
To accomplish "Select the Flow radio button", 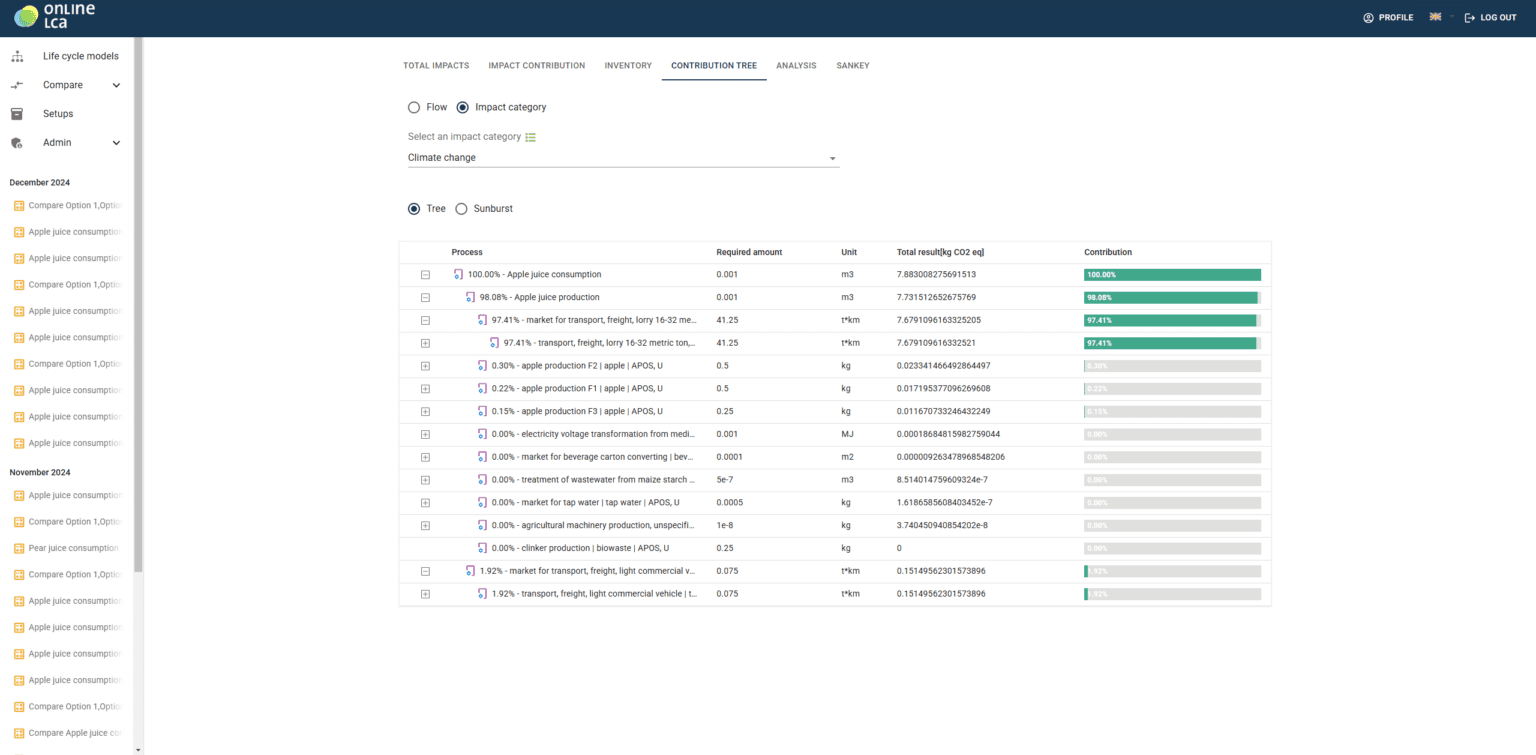I will click(x=414, y=107).
